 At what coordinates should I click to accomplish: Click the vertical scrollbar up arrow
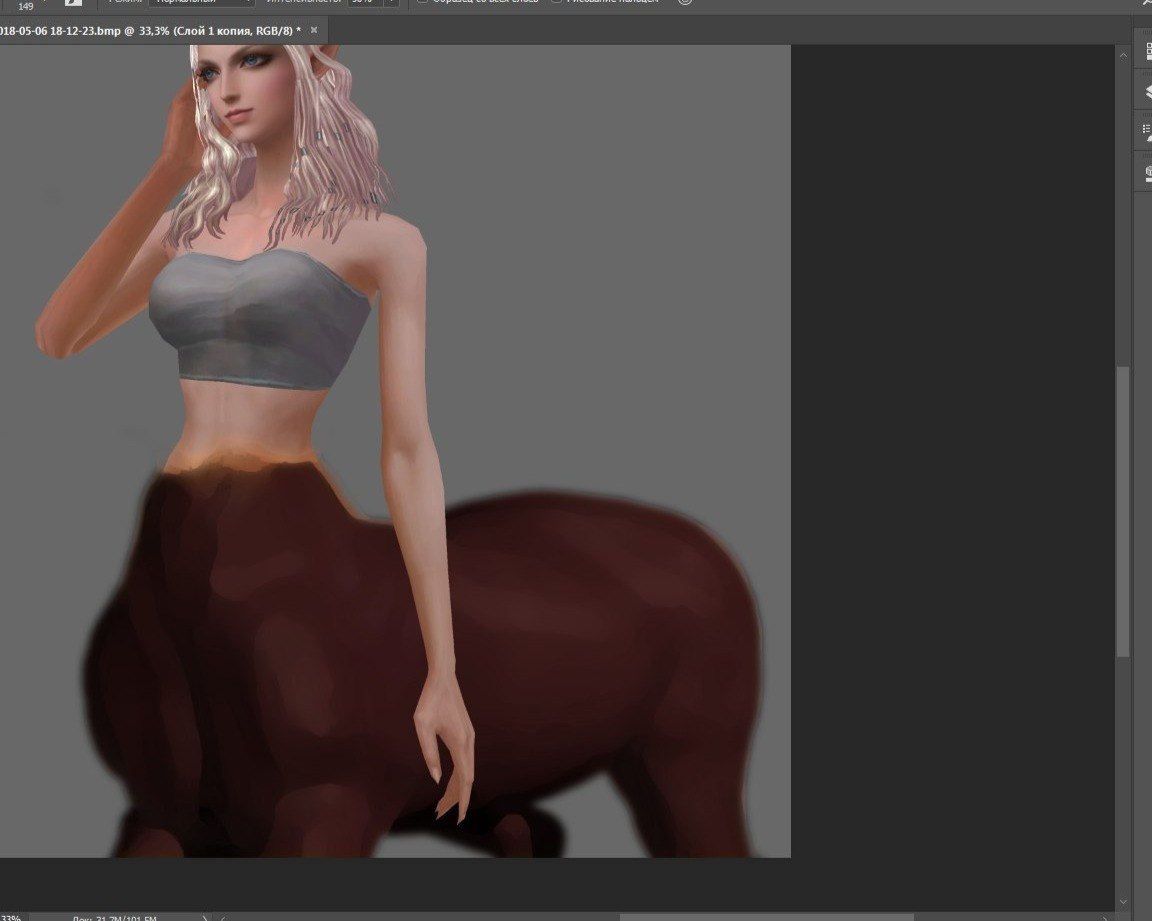coord(1123,55)
